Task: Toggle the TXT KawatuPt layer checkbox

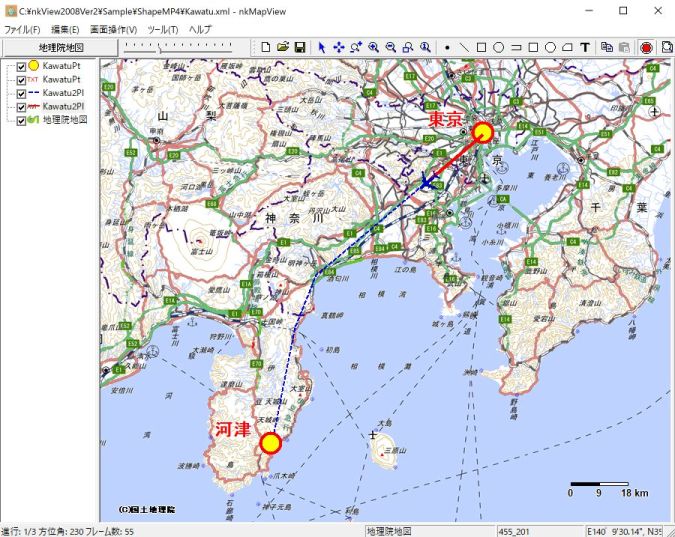Action: point(21,79)
